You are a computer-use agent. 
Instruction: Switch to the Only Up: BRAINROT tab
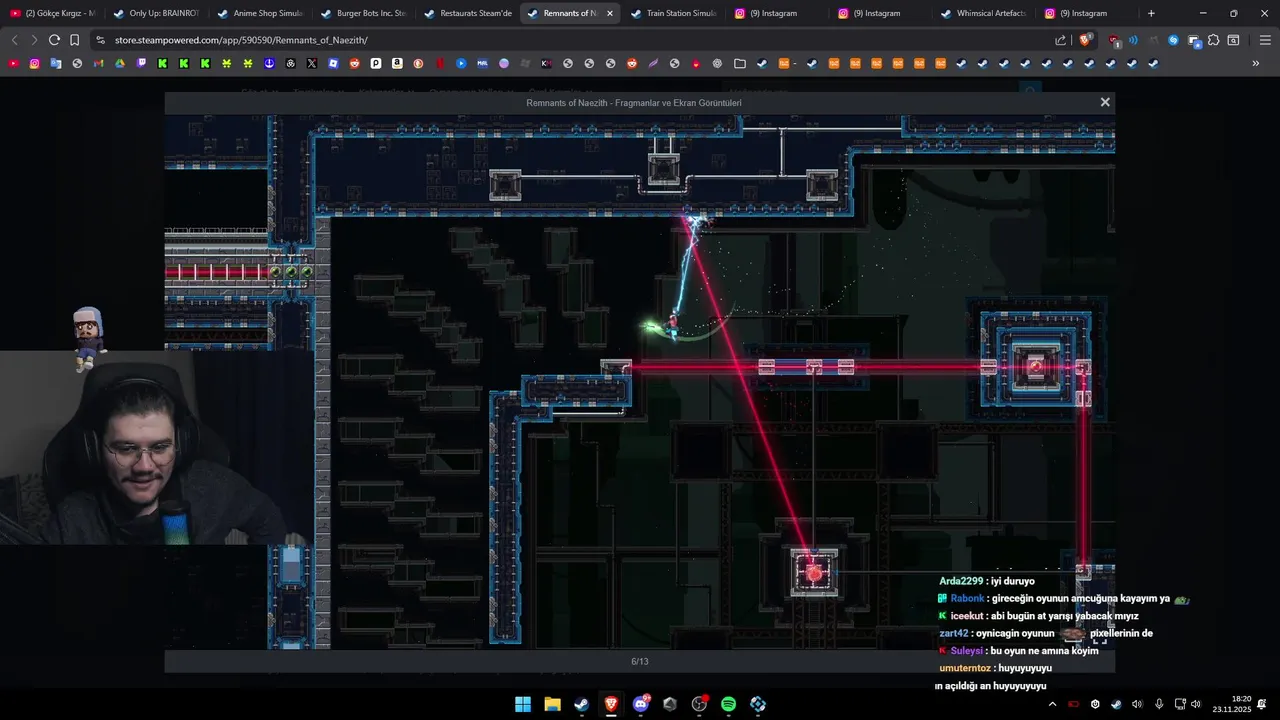156,13
